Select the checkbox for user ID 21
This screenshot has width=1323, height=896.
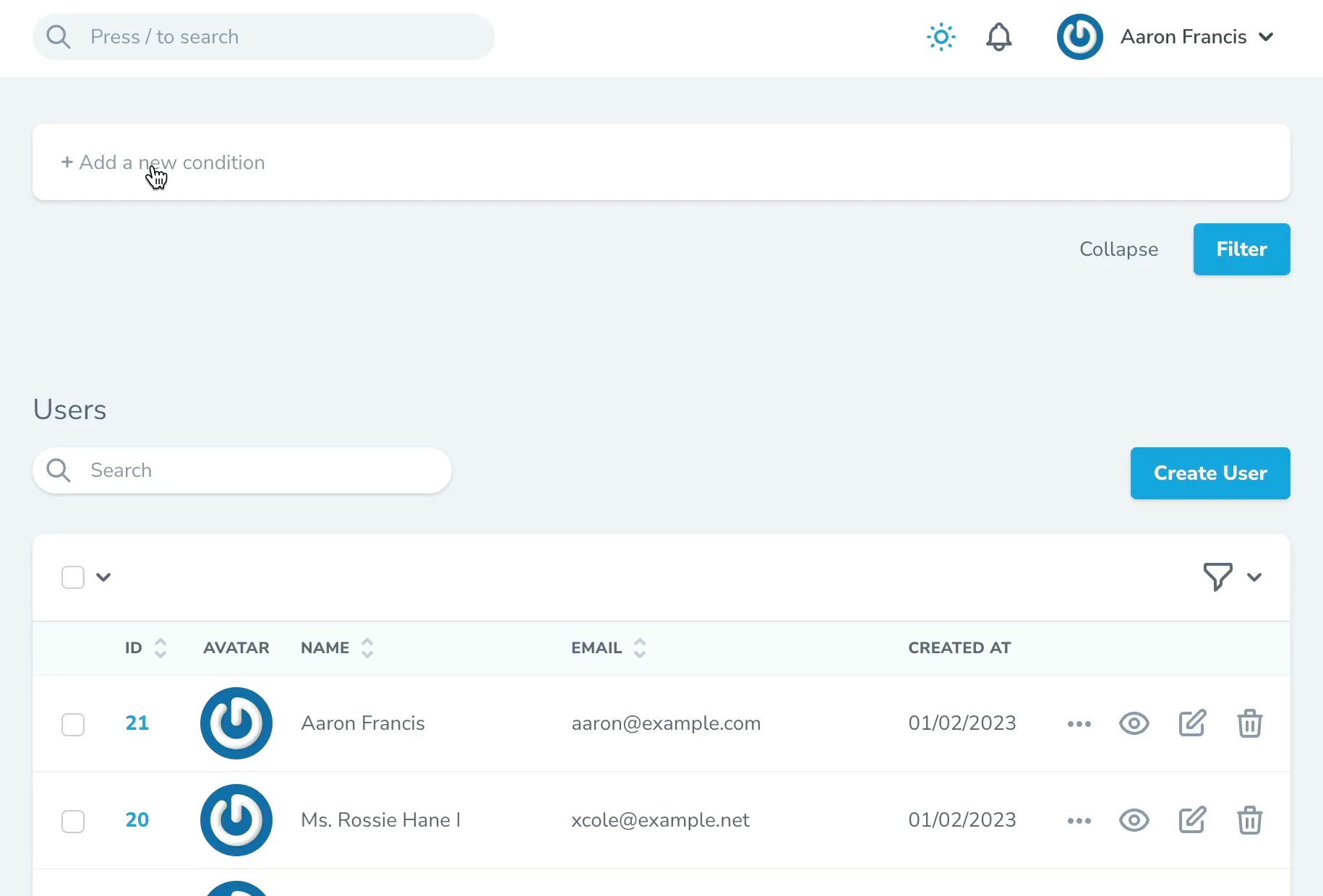point(73,725)
